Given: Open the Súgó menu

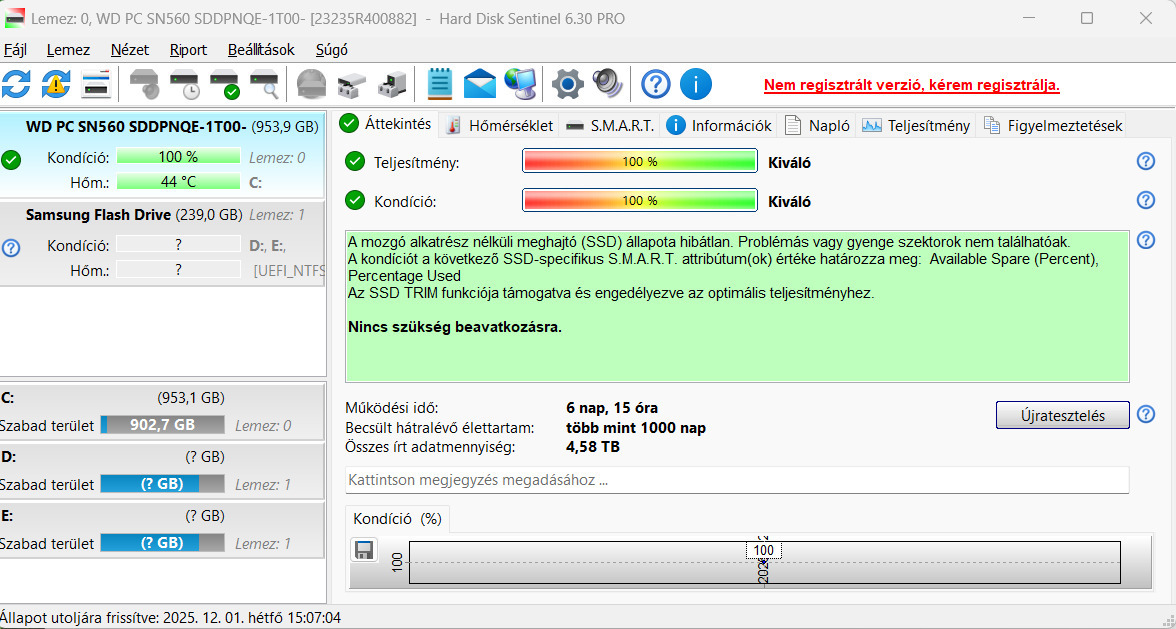Looking at the screenshot, I should [x=332, y=49].
